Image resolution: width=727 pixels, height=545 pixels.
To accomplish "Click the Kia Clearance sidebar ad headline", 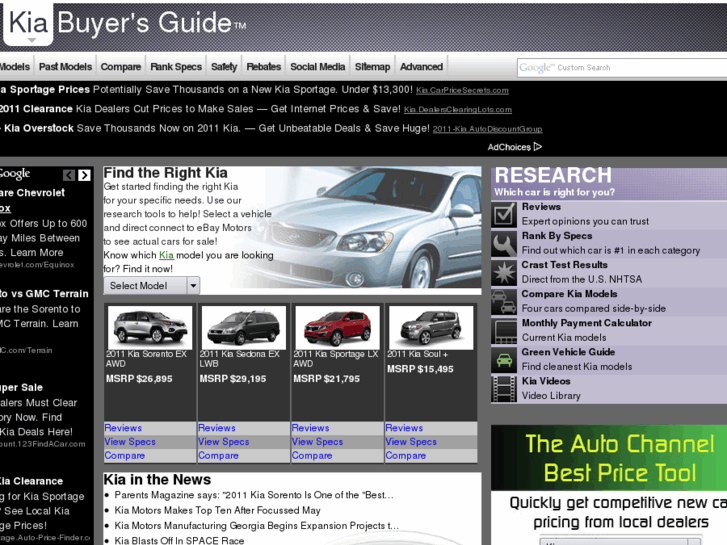I will [x=32, y=481].
